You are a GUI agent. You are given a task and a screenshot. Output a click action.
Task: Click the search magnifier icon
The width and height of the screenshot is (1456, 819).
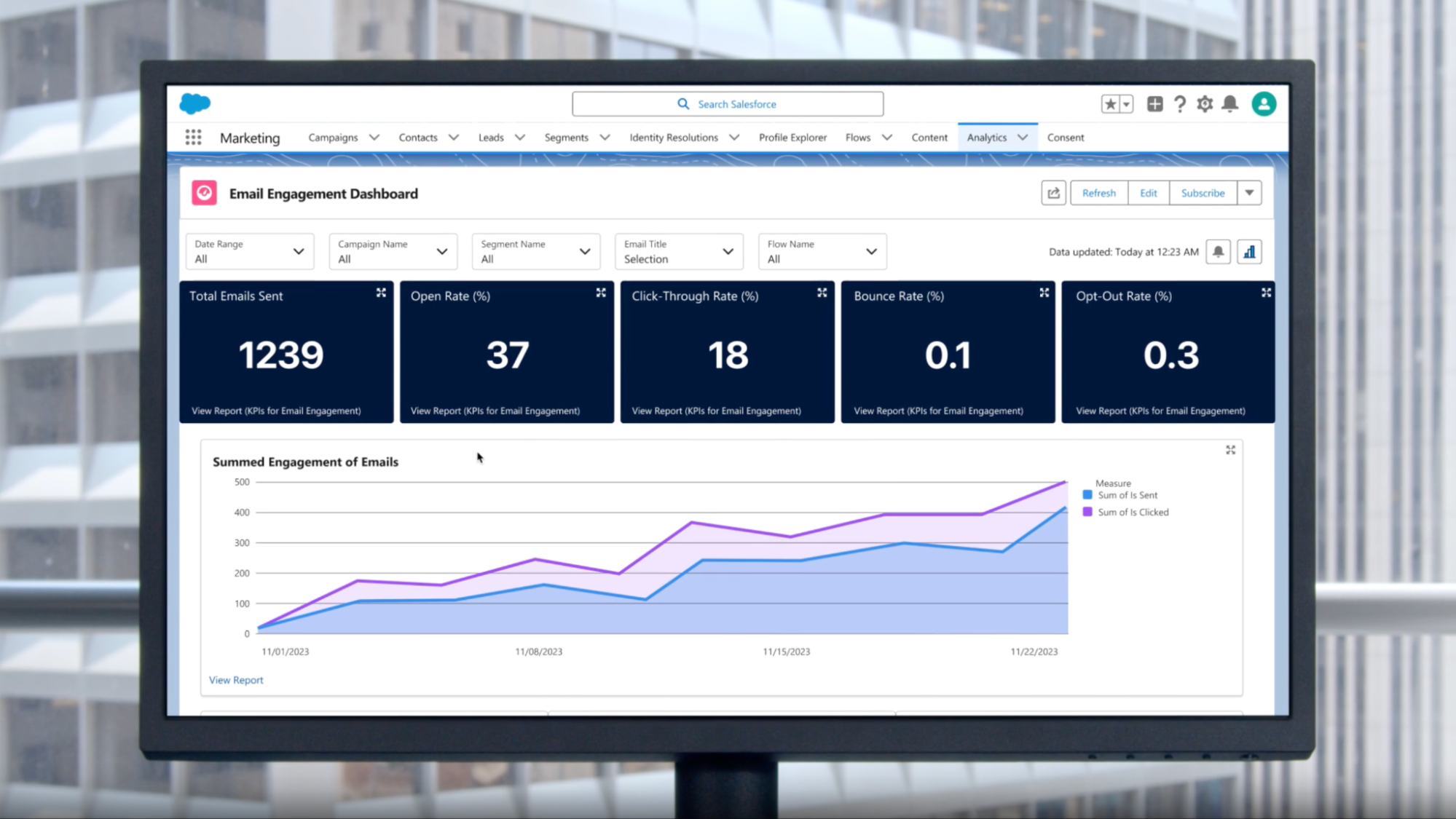[683, 104]
